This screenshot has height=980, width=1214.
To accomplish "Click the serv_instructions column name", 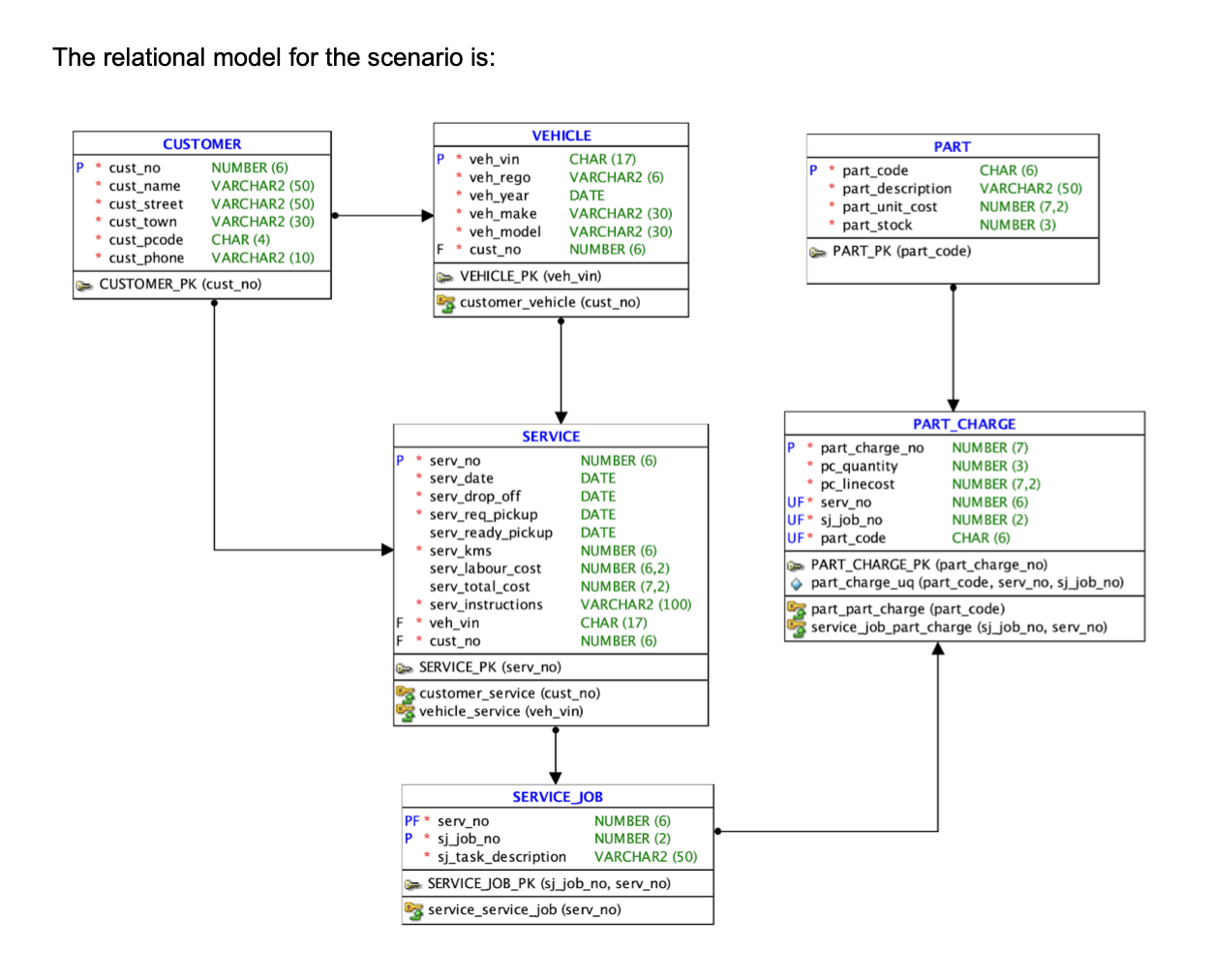I will (486, 605).
